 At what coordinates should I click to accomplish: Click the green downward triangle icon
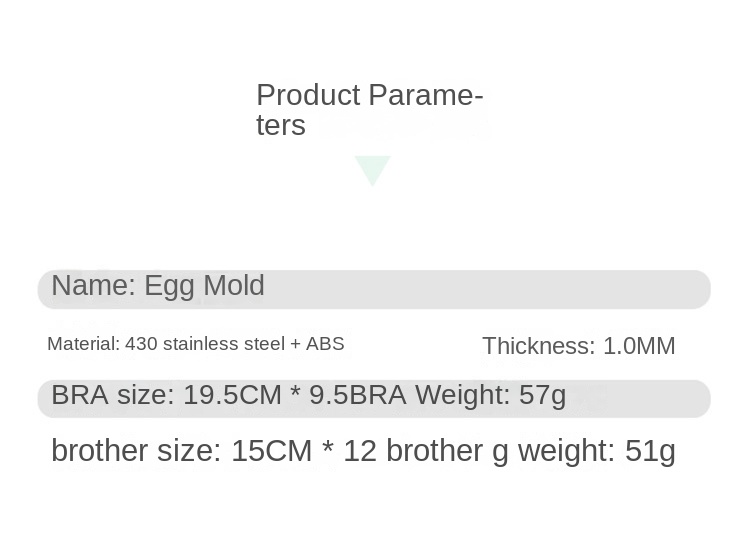point(372,169)
